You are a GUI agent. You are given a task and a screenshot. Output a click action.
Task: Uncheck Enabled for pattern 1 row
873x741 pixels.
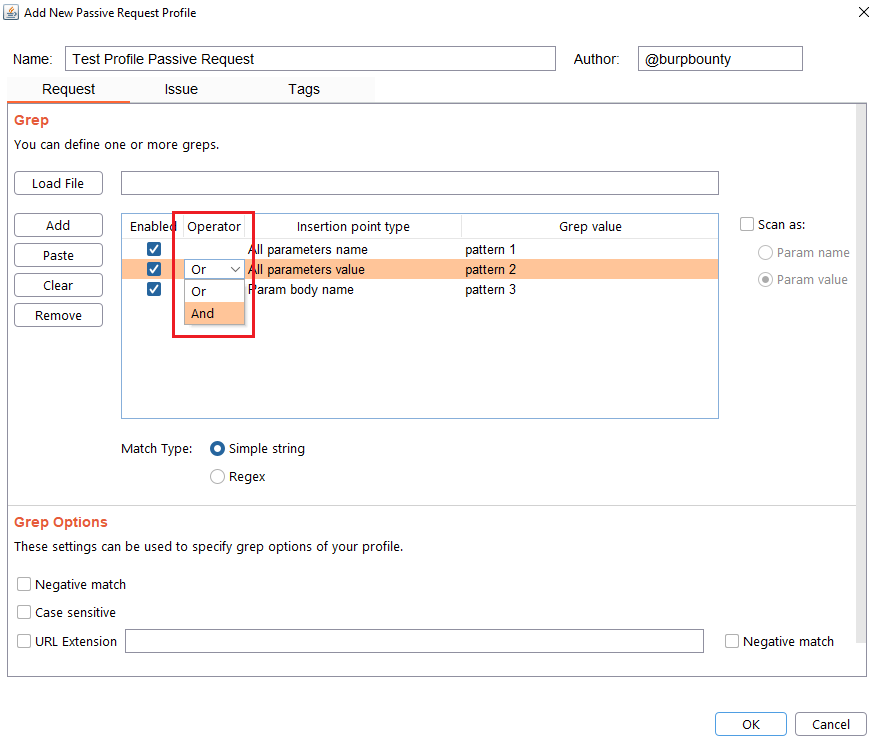154,249
